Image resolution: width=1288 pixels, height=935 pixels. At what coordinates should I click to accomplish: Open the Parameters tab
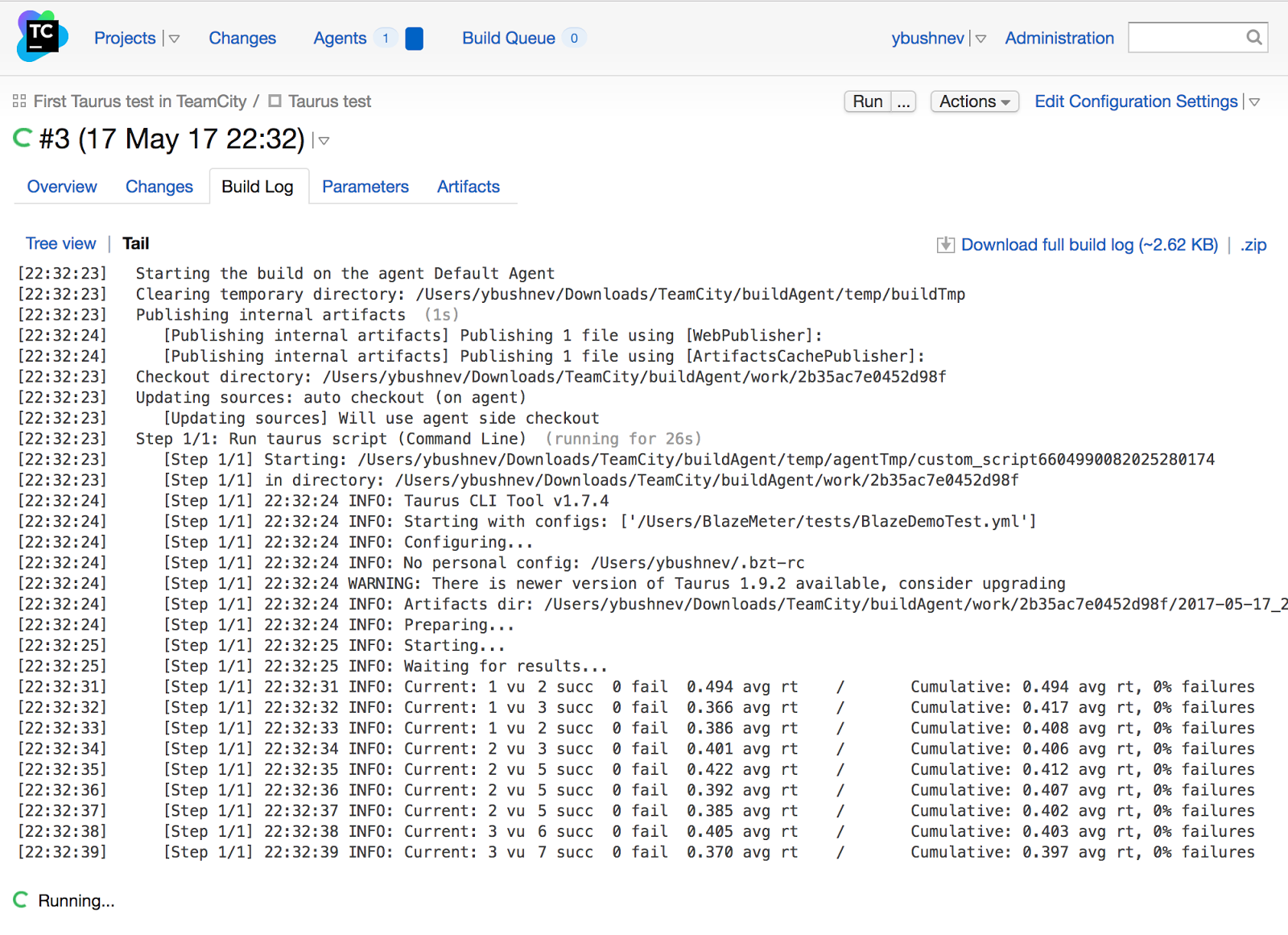point(365,187)
